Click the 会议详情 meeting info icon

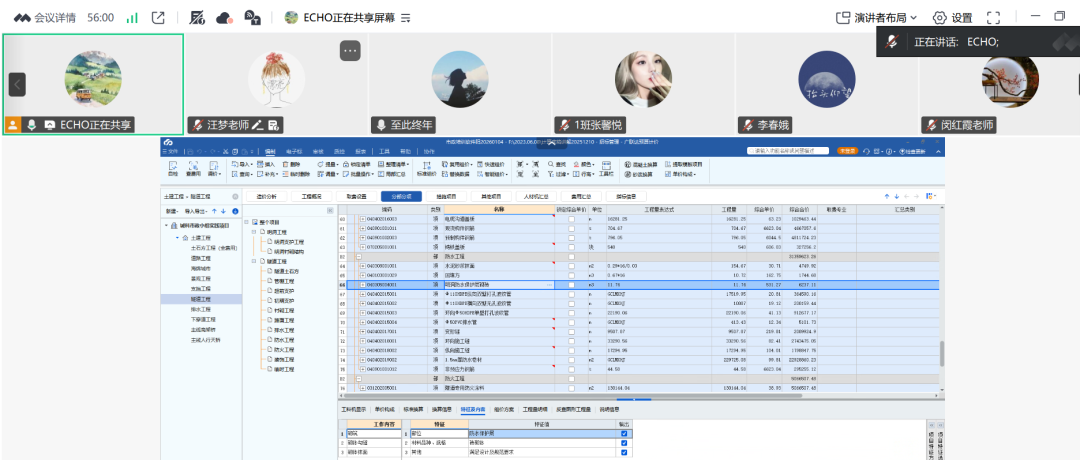point(21,17)
